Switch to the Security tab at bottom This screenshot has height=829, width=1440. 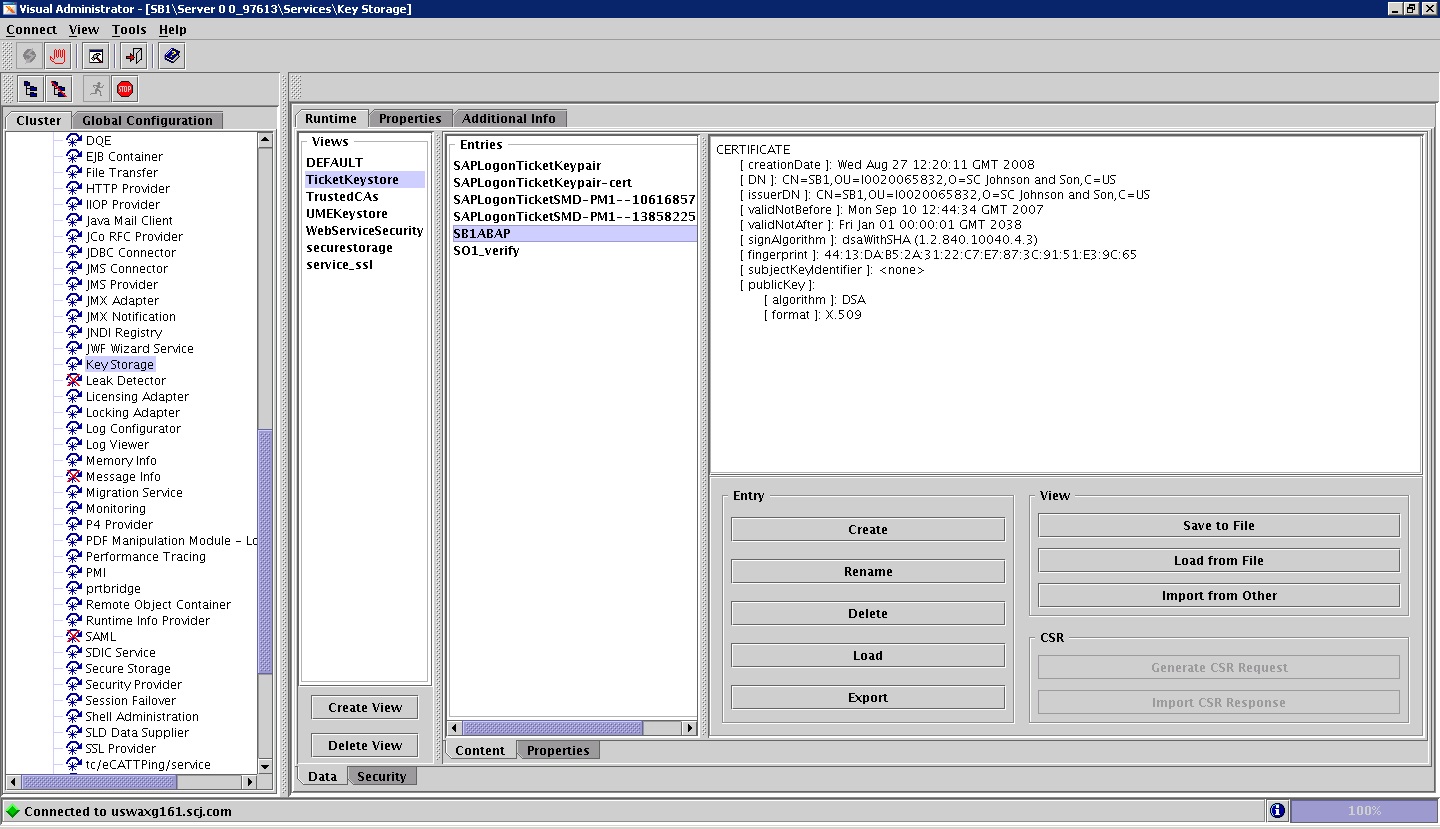click(383, 776)
